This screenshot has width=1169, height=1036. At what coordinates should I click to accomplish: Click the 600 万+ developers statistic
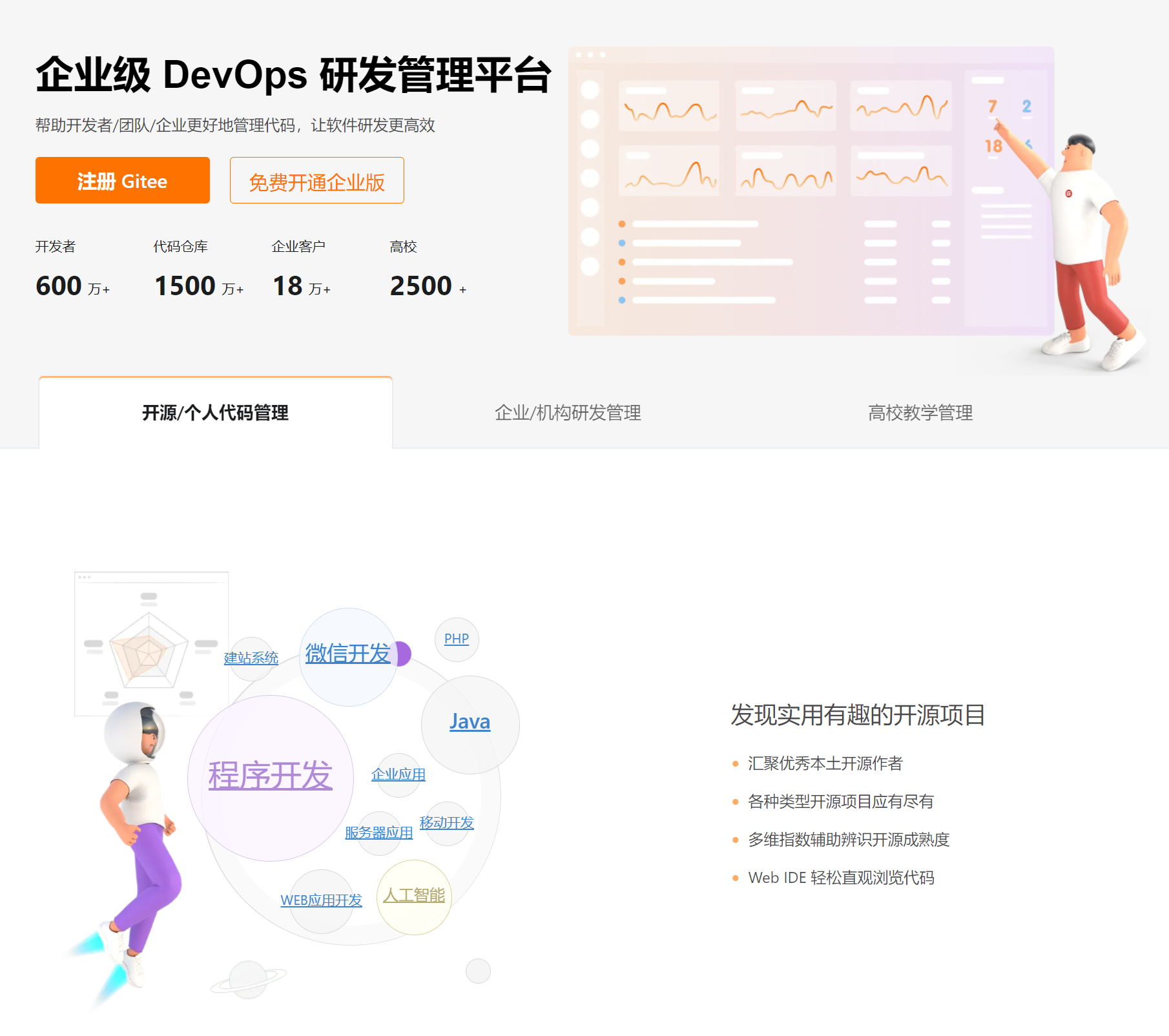point(73,286)
